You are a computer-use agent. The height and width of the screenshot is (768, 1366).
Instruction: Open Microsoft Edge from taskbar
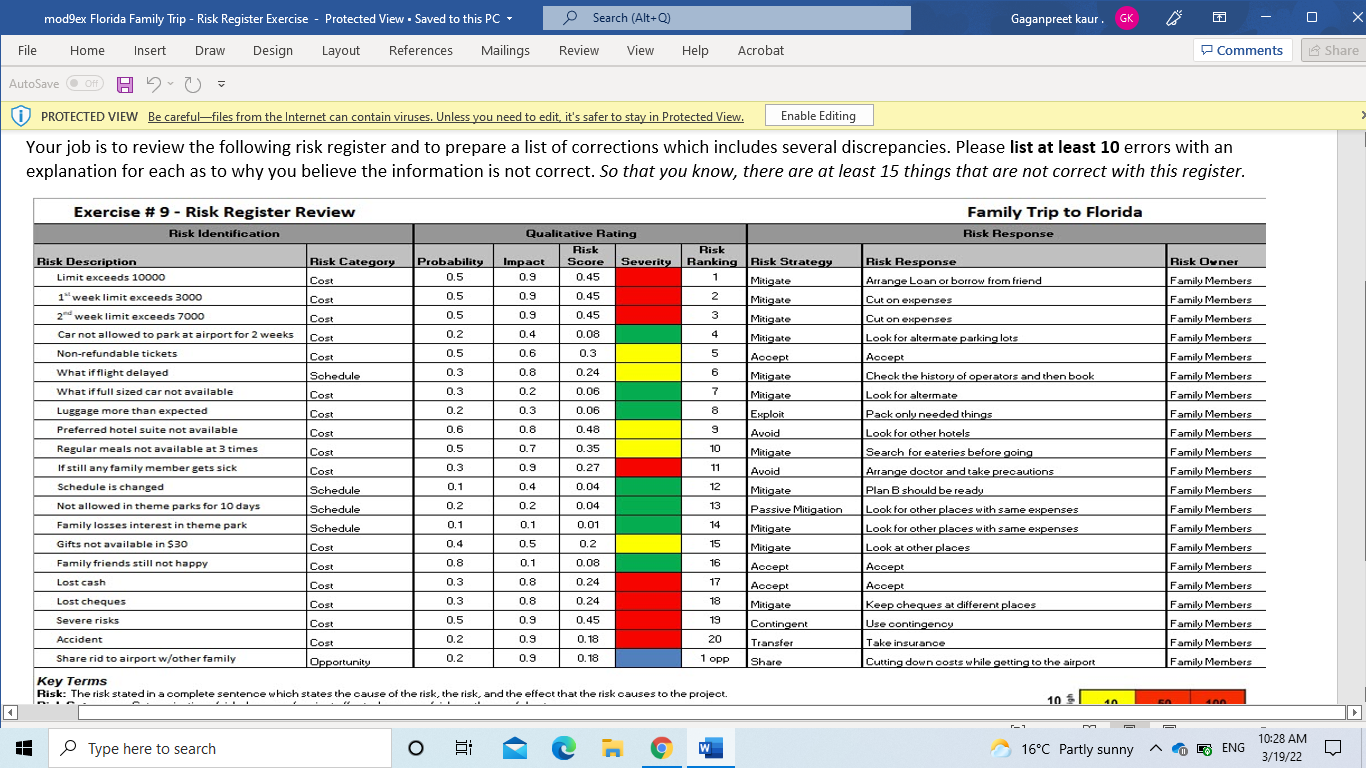tap(564, 748)
